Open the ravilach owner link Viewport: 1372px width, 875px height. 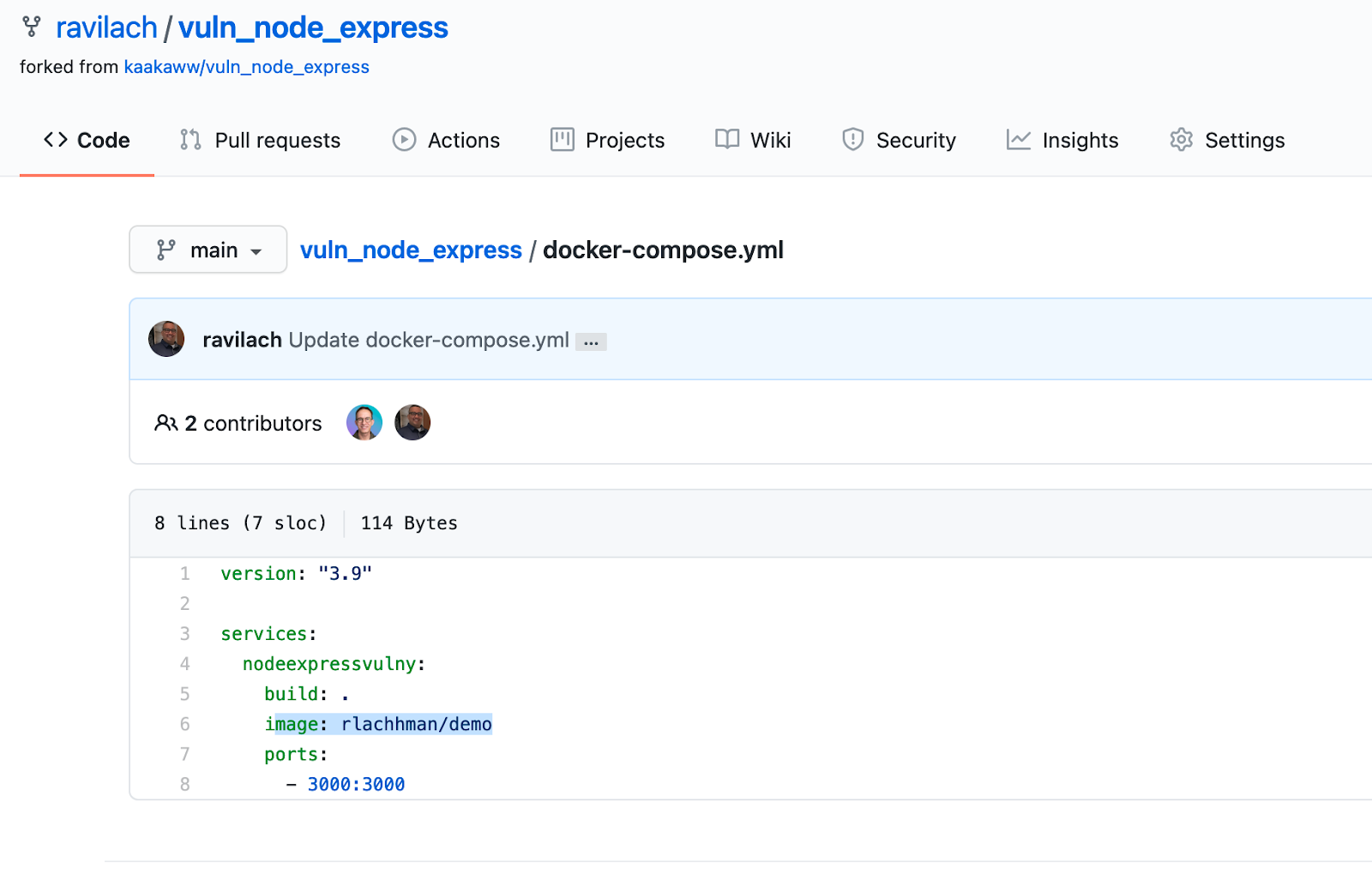click(x=106, y=27)
